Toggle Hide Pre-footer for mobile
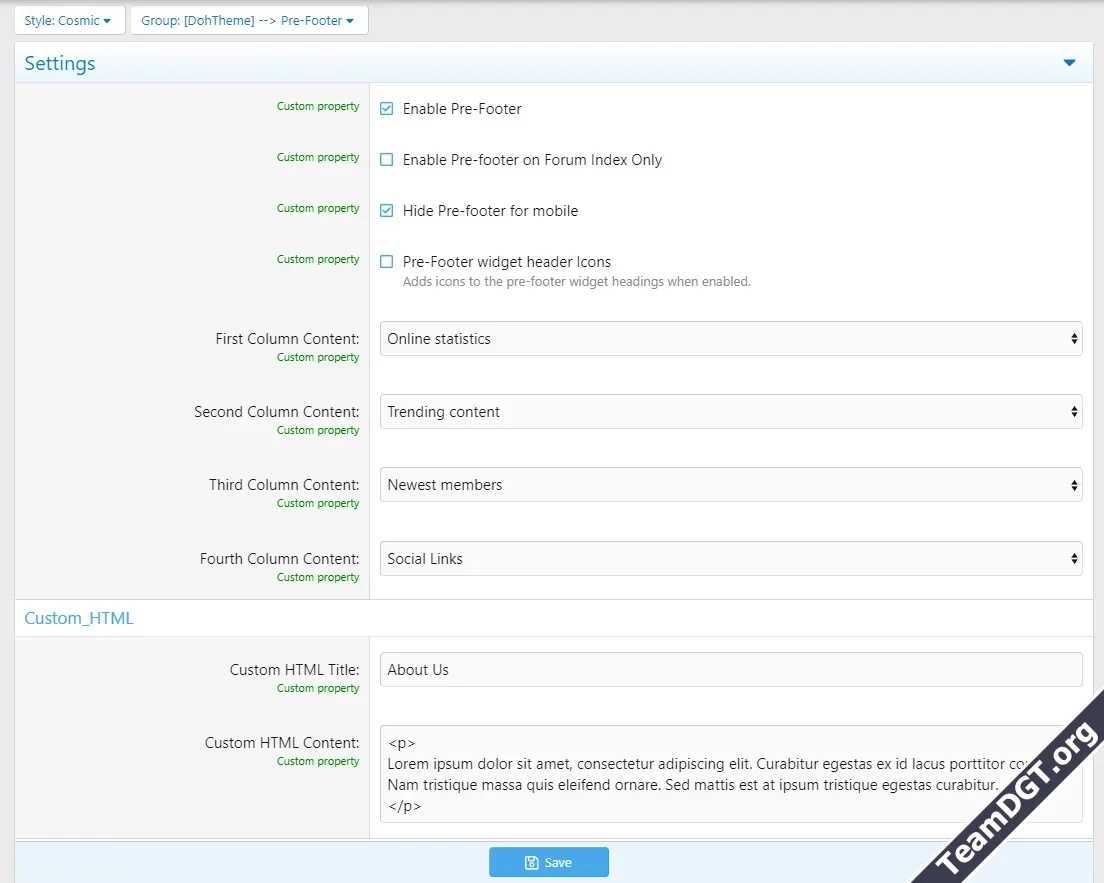Viewport: 1104px width, 883px height. click(x=387, y=211)
